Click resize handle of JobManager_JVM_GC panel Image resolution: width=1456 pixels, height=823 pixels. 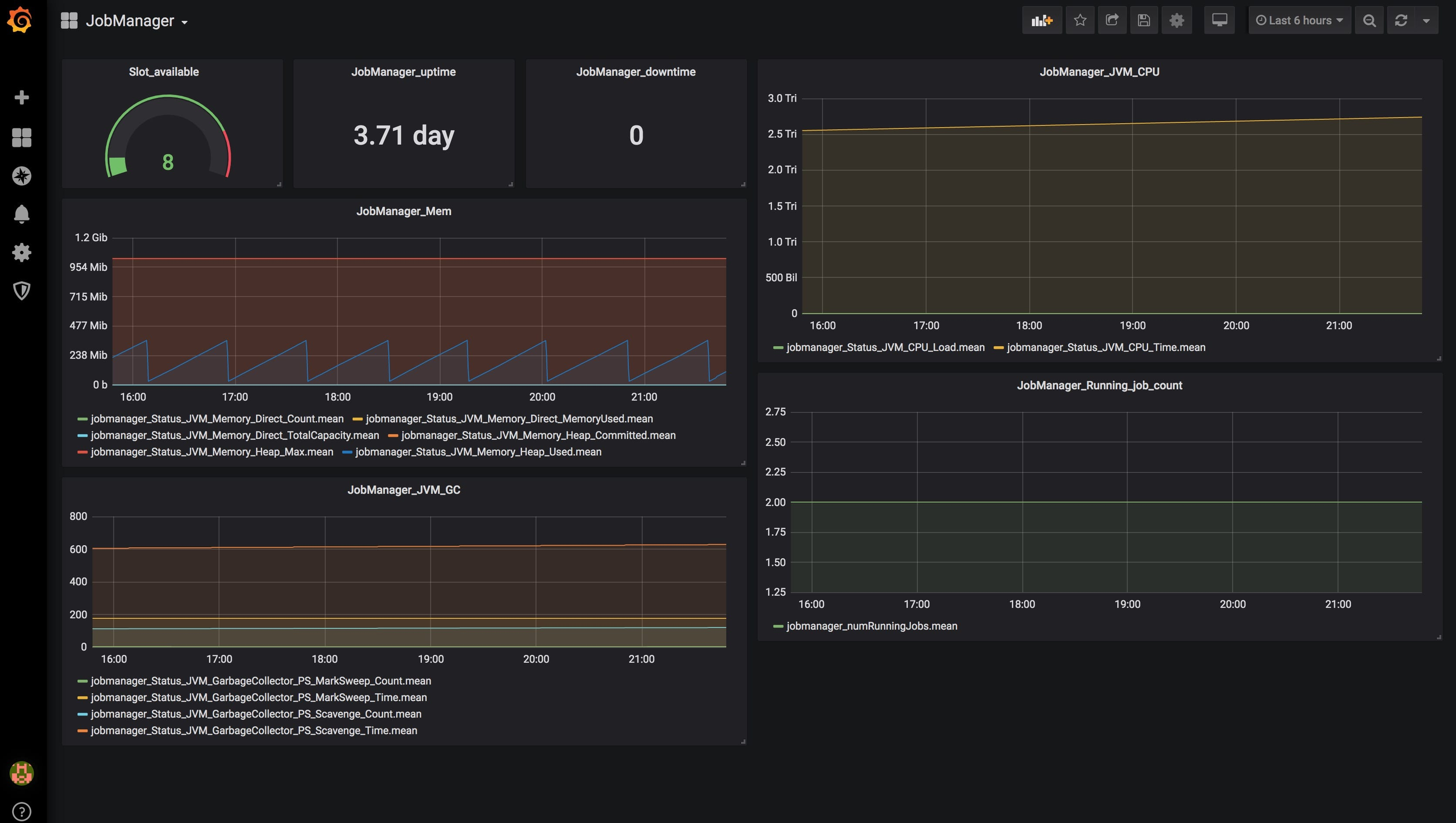(x=743, y=742)
